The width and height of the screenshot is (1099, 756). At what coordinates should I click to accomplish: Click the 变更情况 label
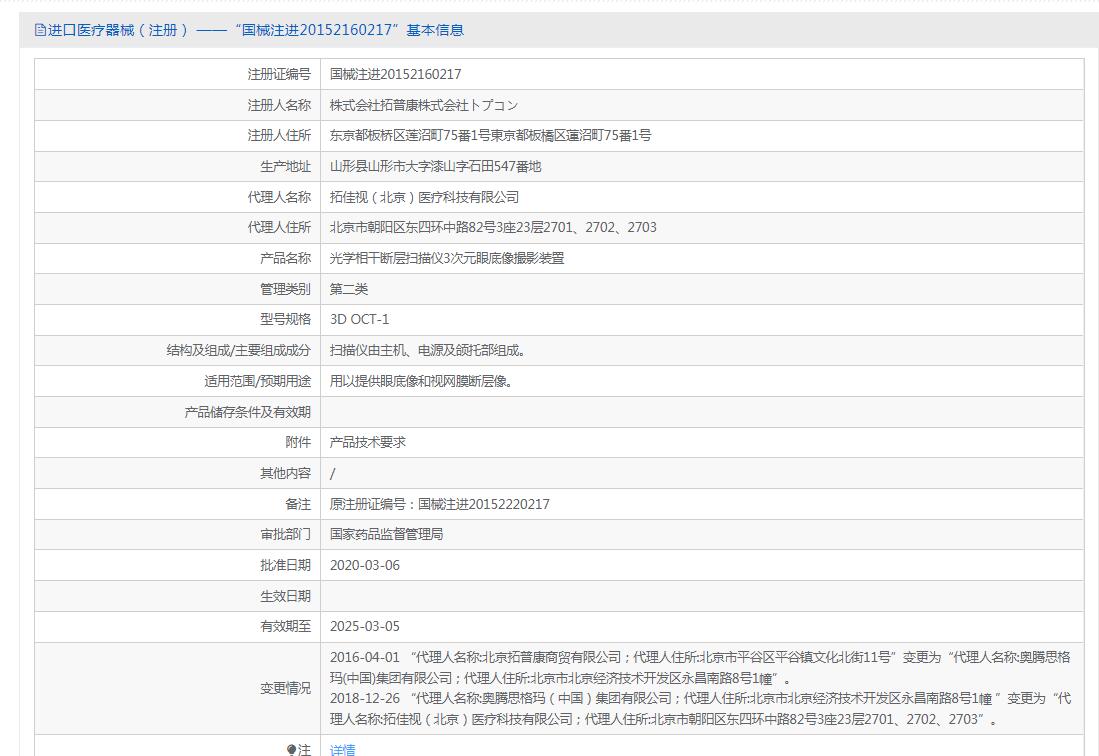pyautogui.click(x=285, y=688)
